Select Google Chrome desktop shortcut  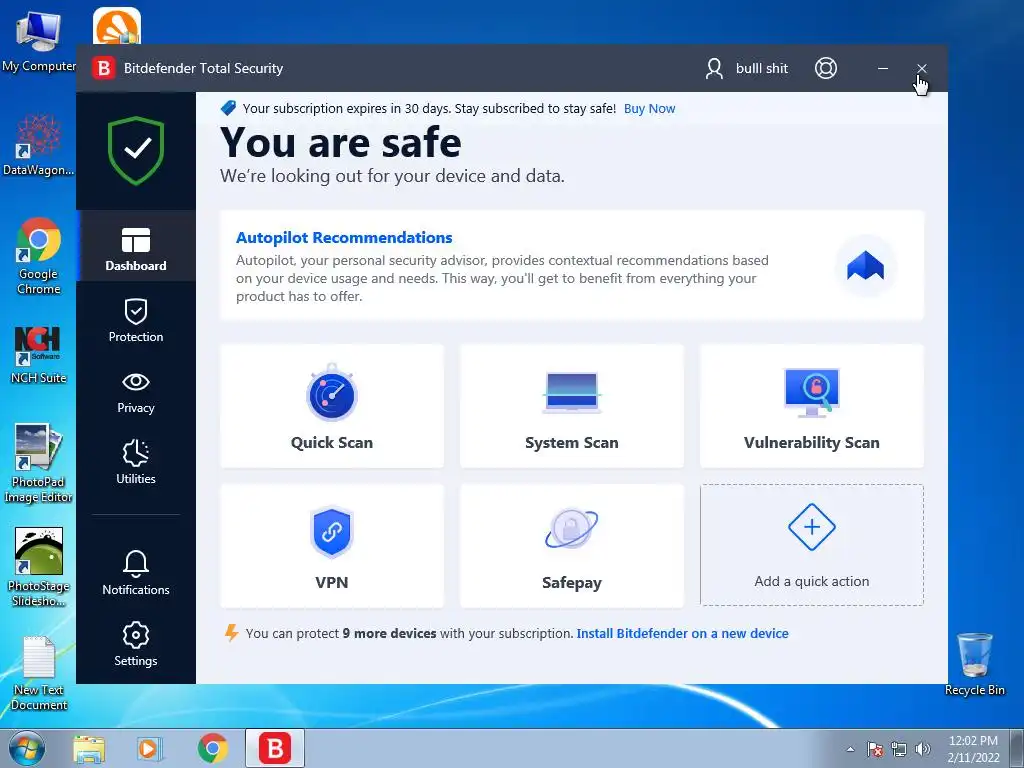(39, 256)
